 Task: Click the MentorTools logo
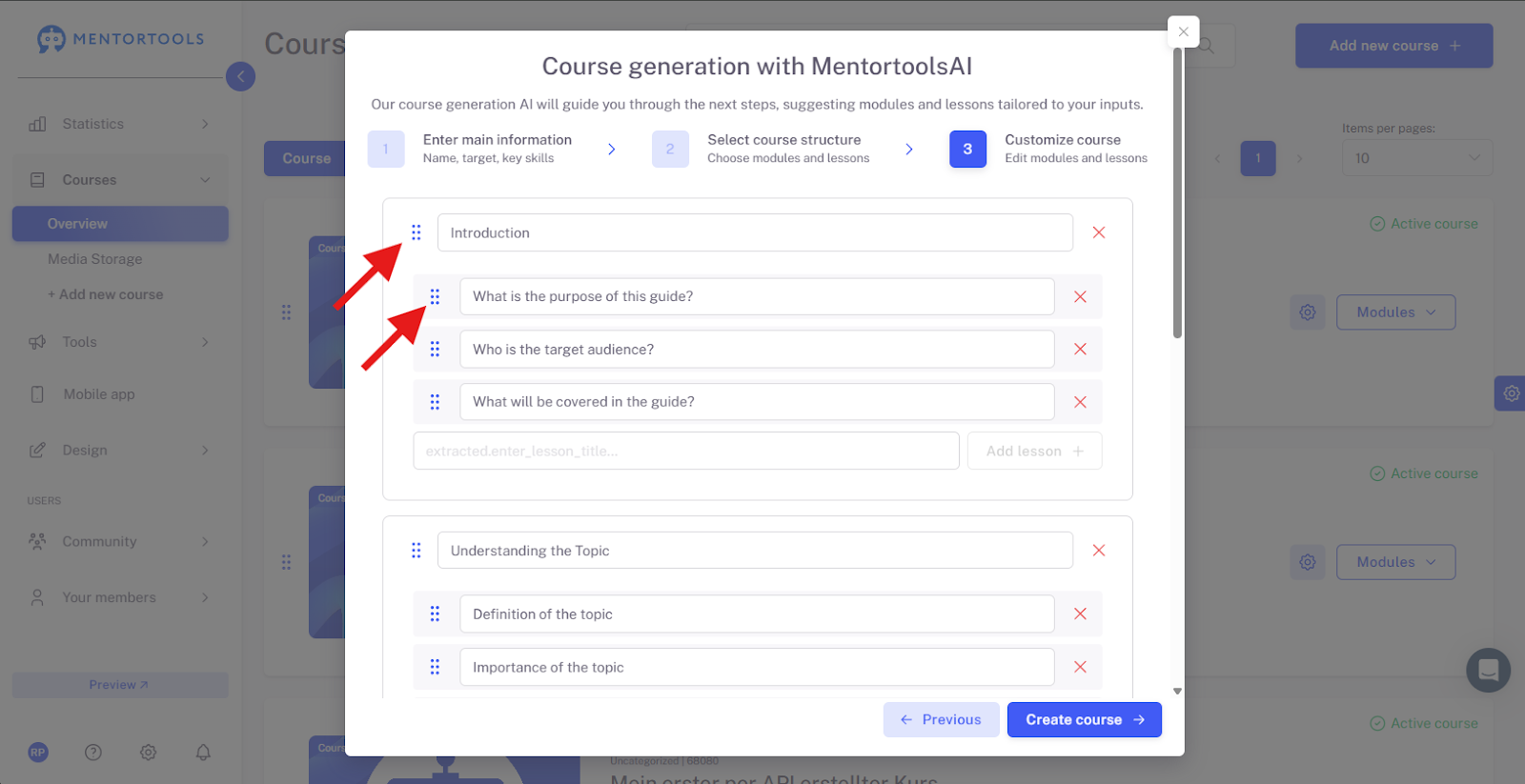pyautogui.click(x=121, y=39)
